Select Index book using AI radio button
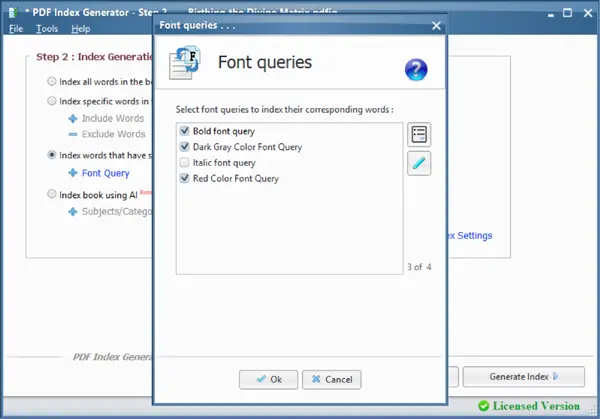 pos(52,194)
